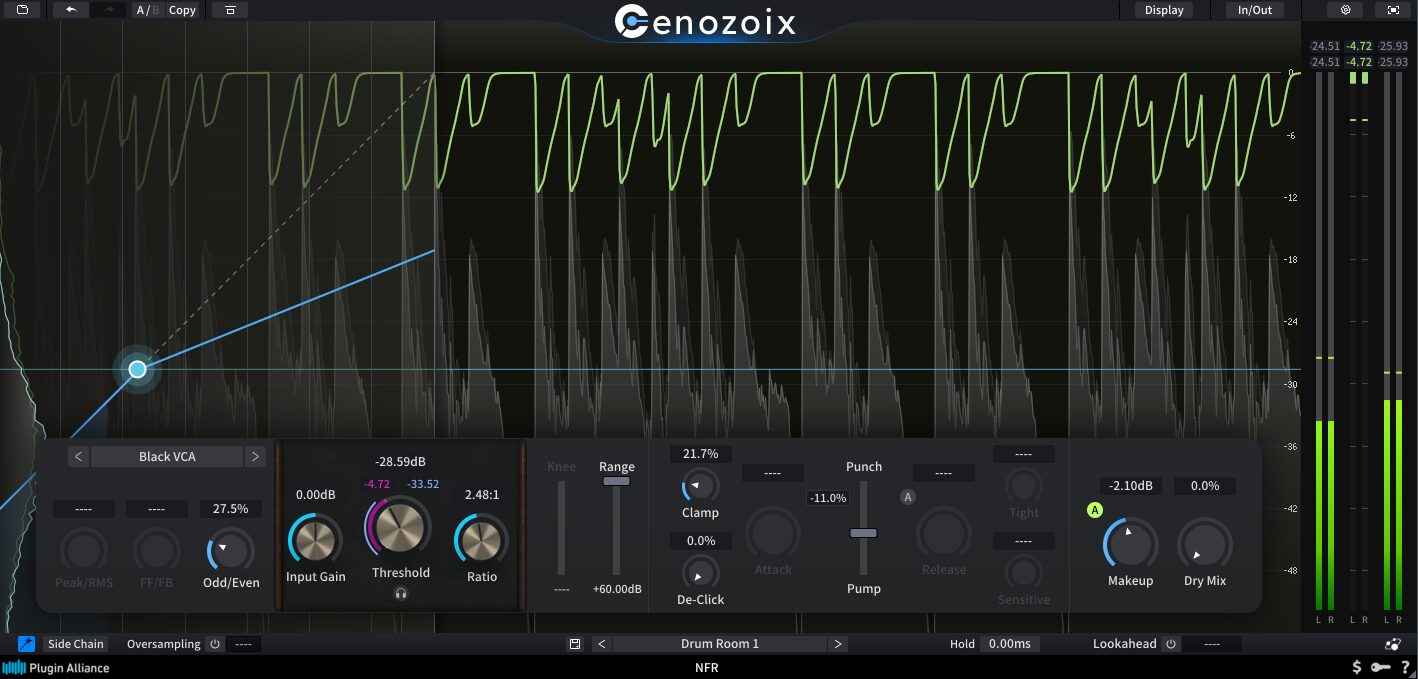The width and height of the screenshot is (1418, 679).
Task: Click the headphones listen icon under Threshold
Action: [x=401, y=593]
